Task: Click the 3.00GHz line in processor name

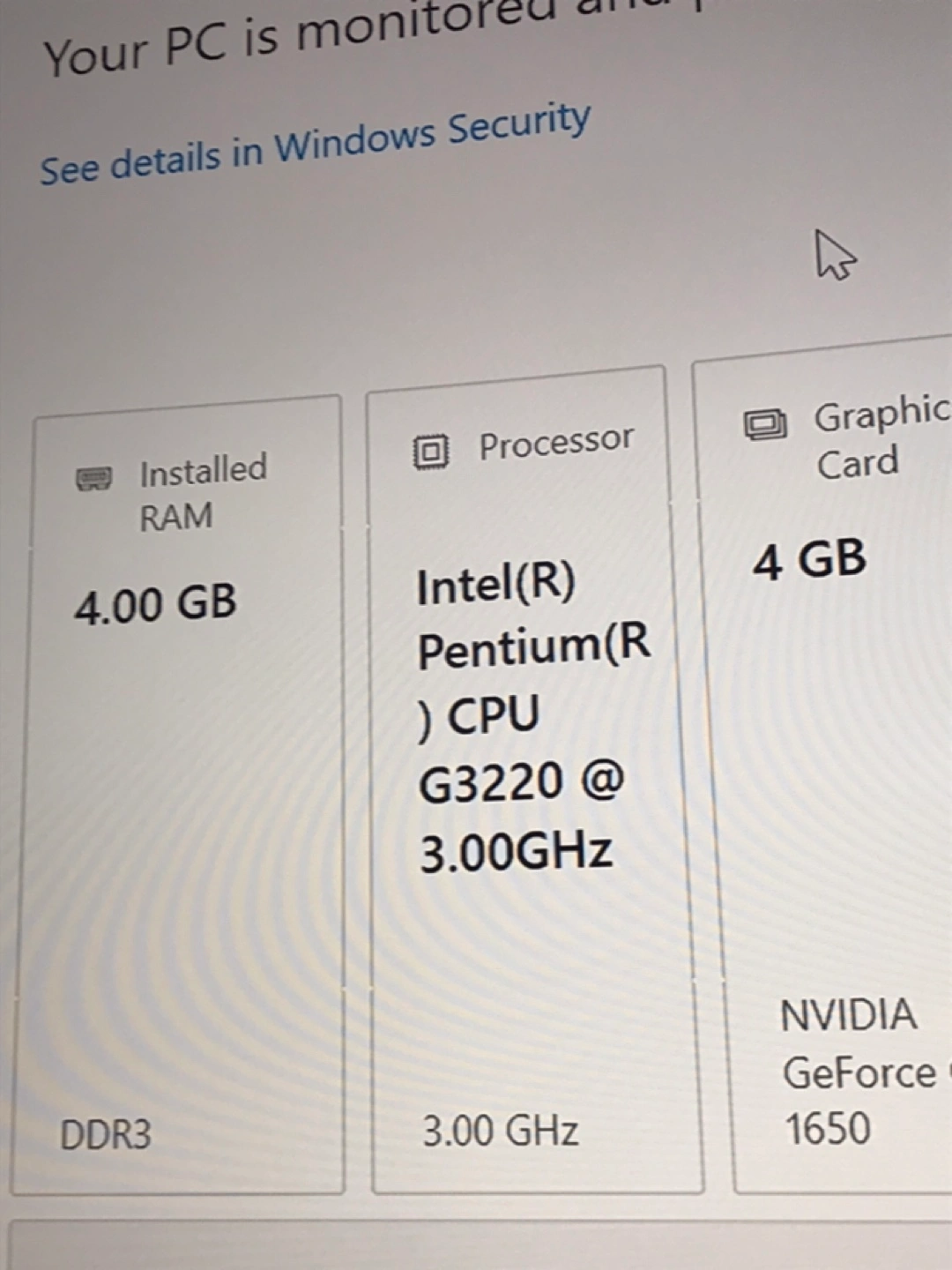Action: 516,853
